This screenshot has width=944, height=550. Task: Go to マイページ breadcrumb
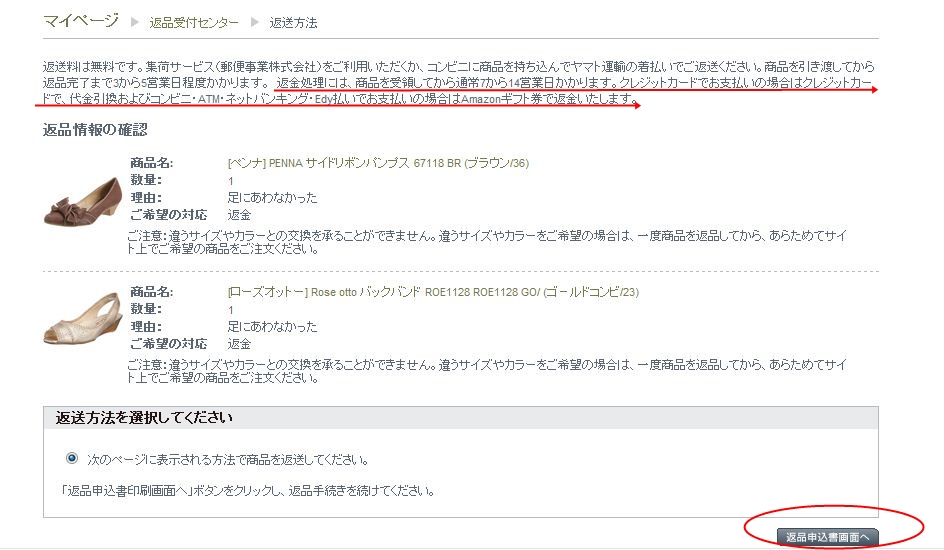click(81, 21)
